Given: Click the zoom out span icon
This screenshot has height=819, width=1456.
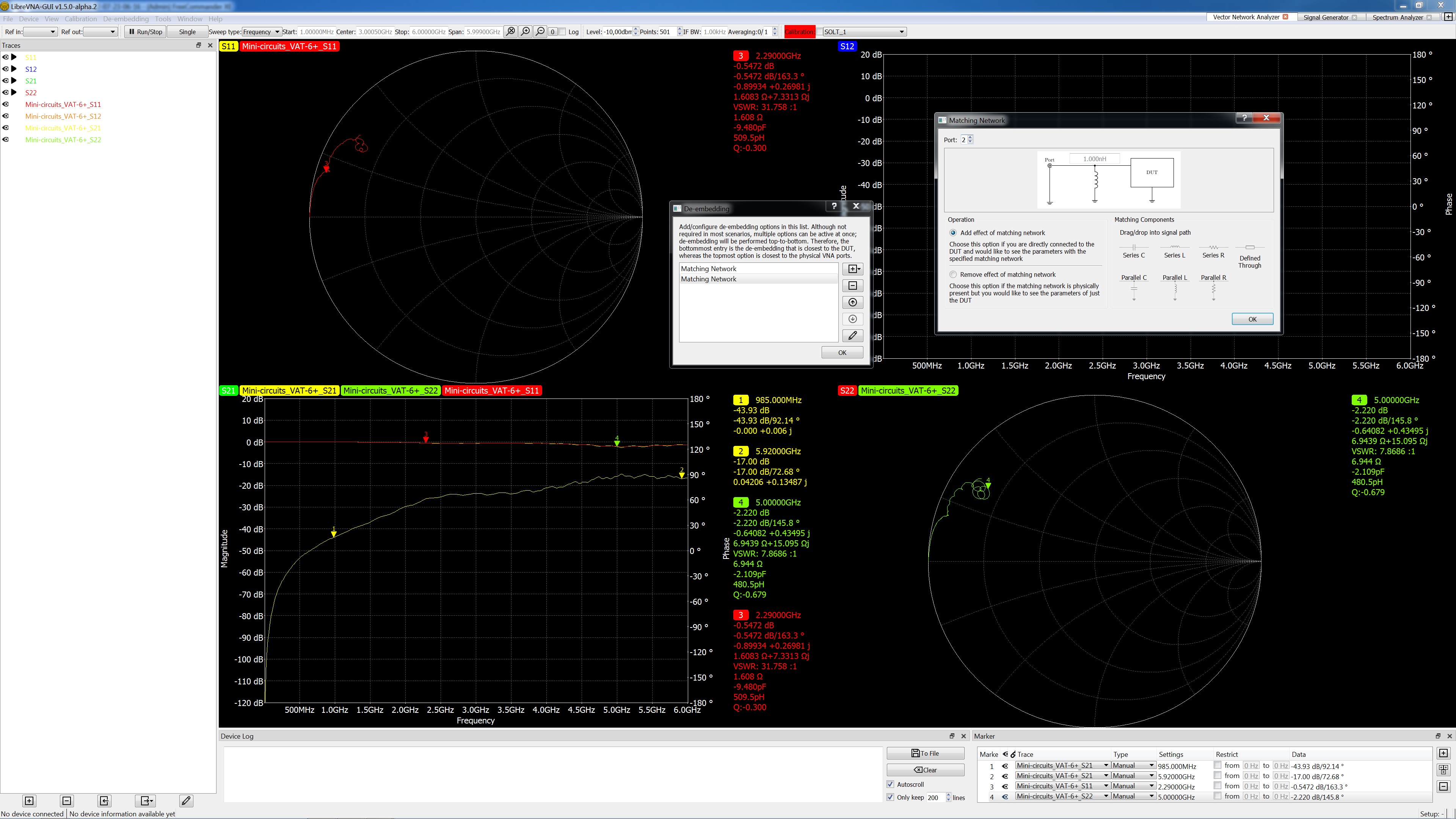Looking at the screenshot, I should 540,31.
